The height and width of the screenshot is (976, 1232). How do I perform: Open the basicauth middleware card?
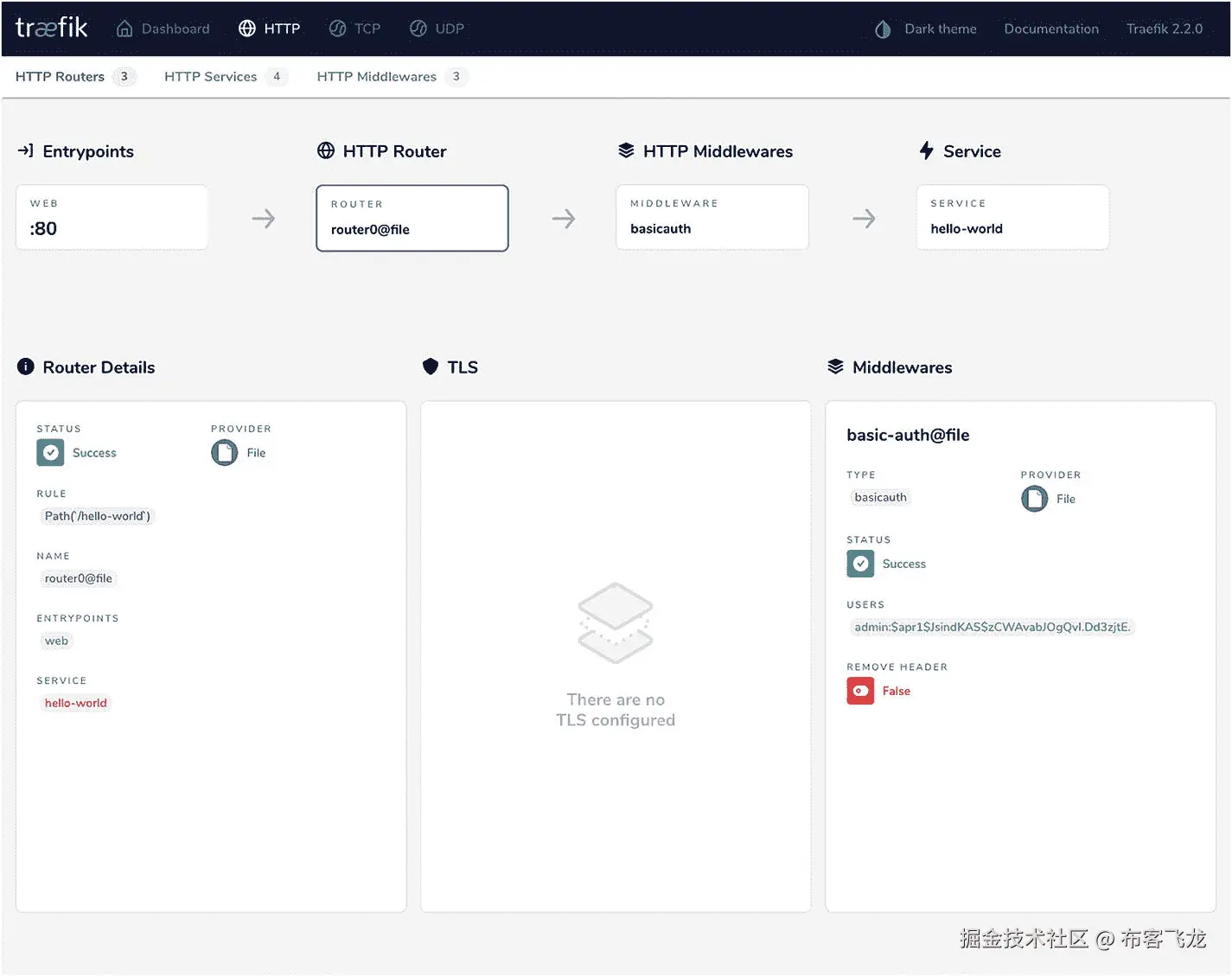point(712,218)
